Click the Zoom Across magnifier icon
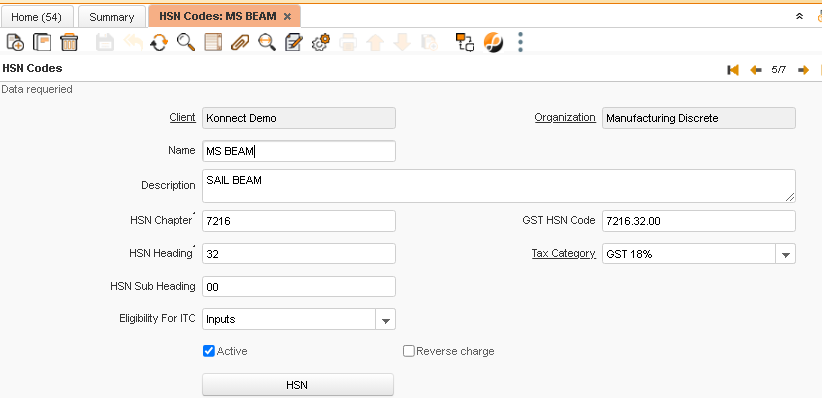822x398 pixels. coord(267,42)
